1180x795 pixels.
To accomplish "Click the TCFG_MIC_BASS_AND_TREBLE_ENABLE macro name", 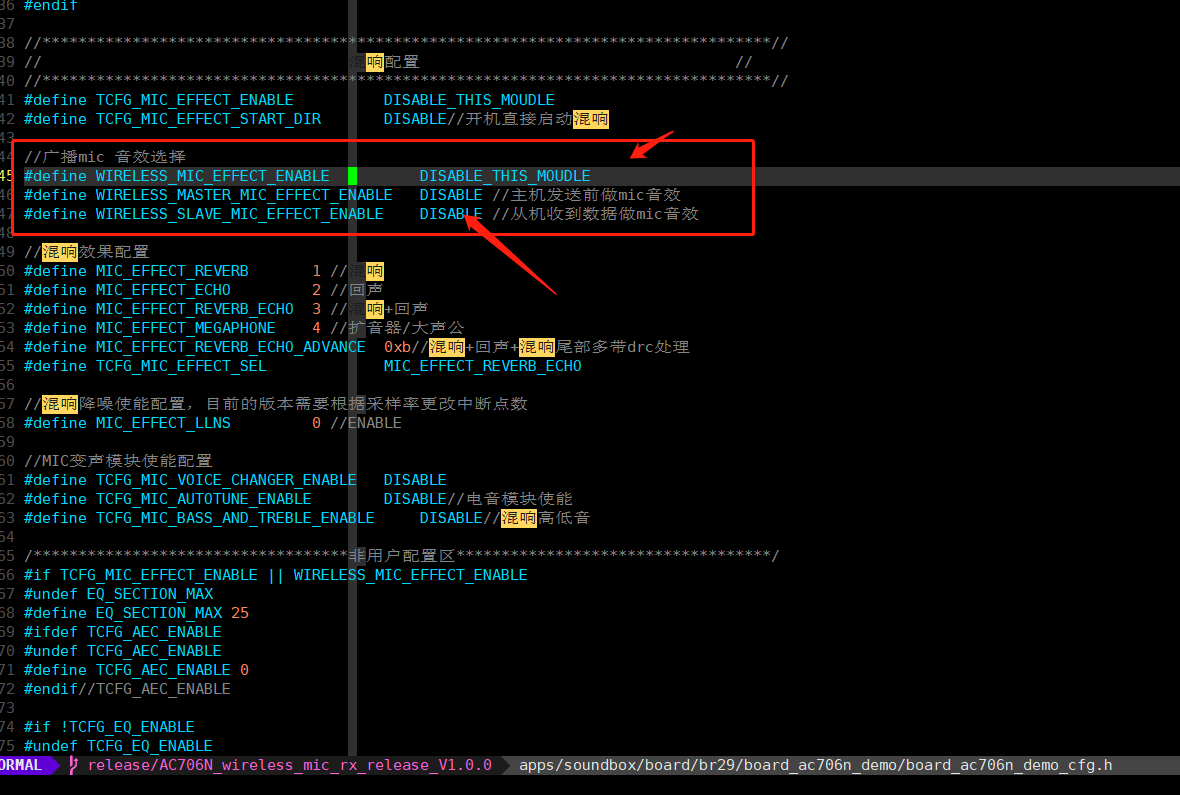I will tap(235, 518).
